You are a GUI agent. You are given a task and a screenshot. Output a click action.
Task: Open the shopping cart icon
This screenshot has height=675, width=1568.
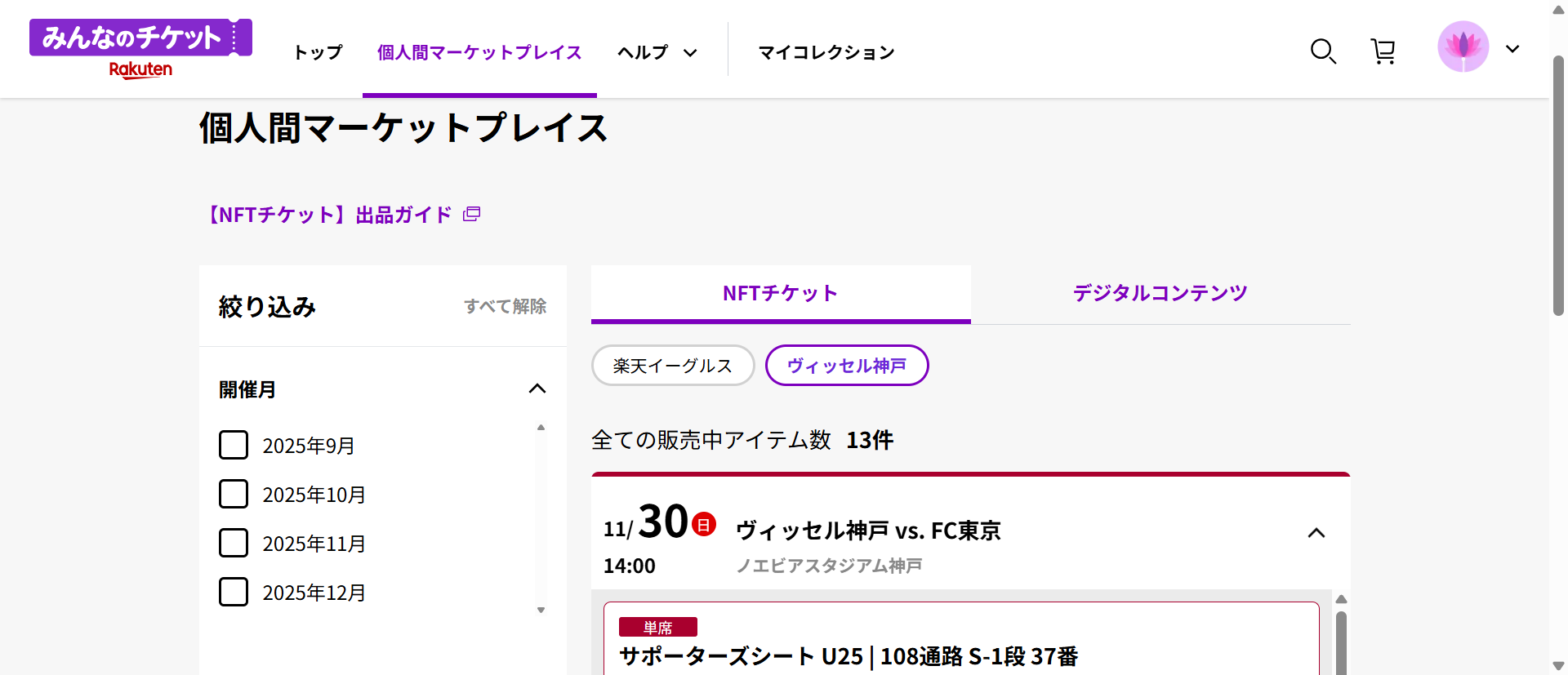(x=1383, y=51)
